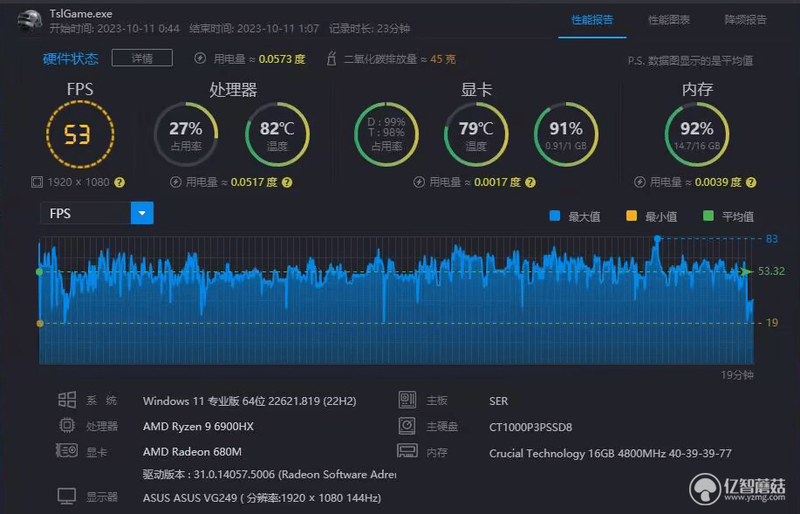Switch to the 性能报告 tab

click(x=592, y=20)
